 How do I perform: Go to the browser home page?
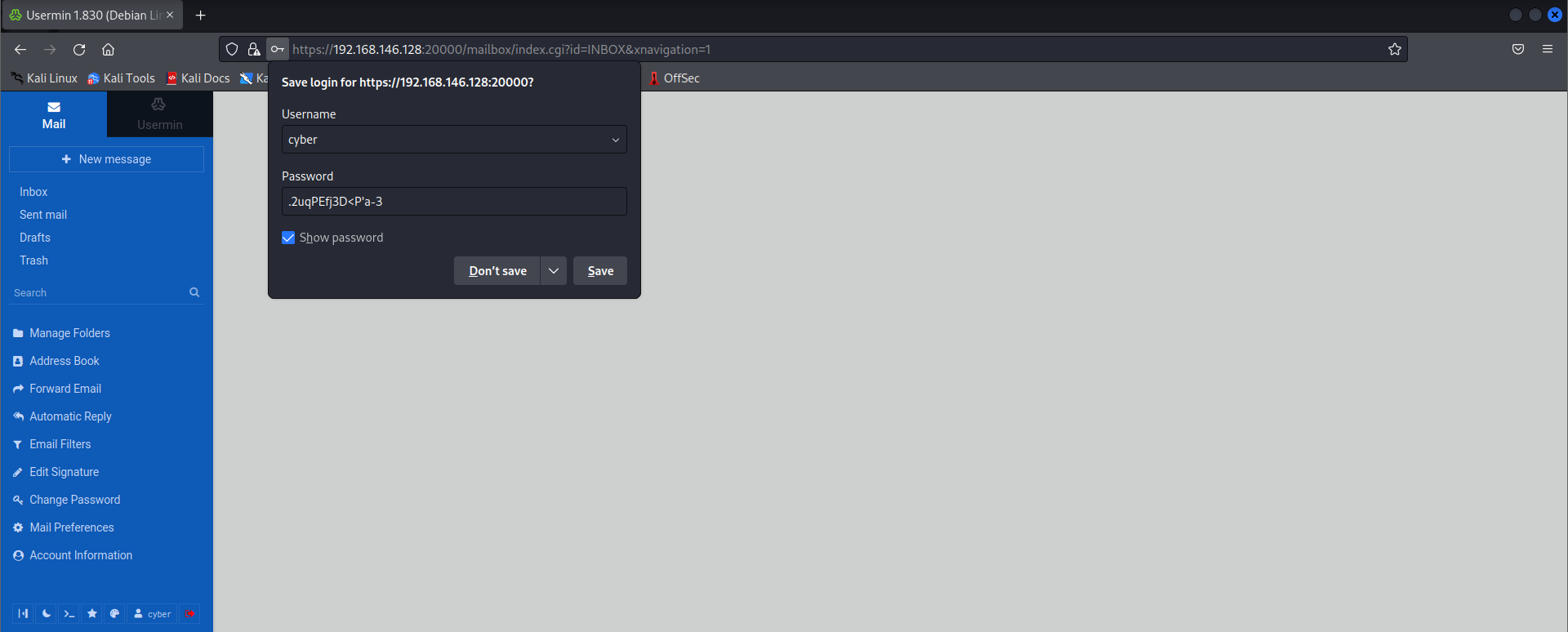(108, 49)
